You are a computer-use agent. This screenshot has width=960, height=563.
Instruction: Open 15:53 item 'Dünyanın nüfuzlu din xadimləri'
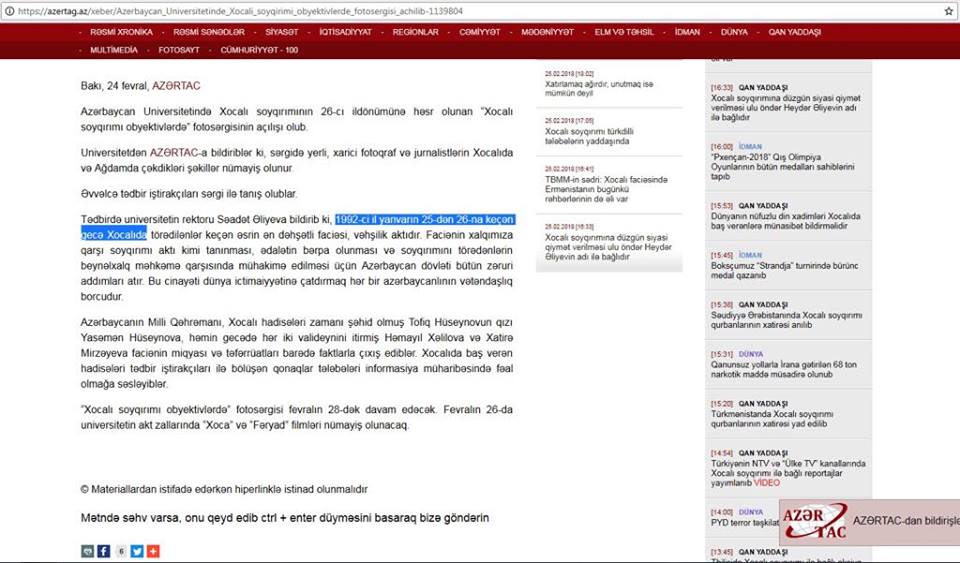coord(786,221)
